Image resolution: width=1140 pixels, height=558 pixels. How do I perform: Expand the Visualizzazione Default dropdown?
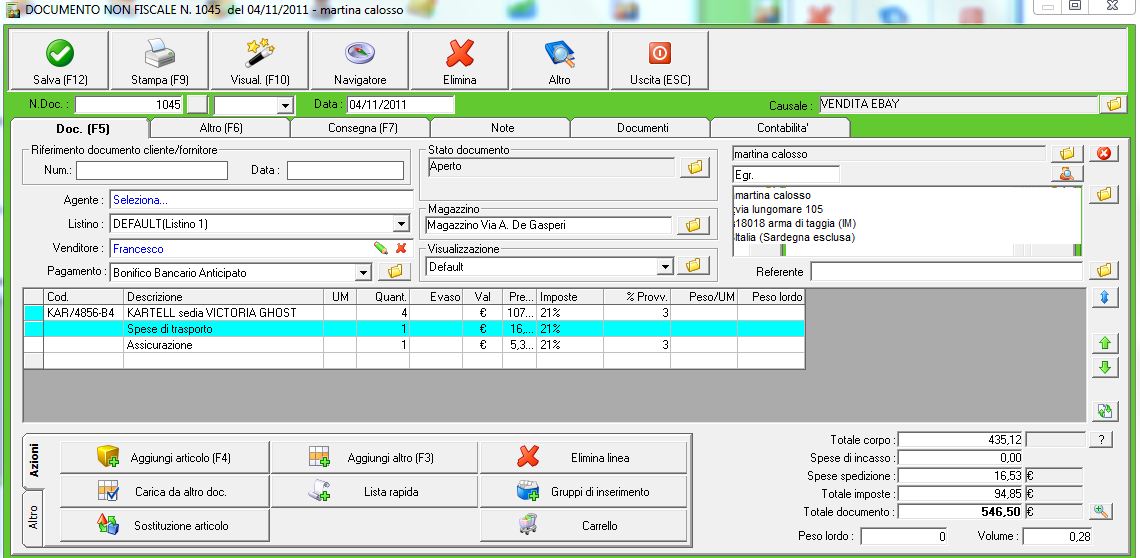tap(665, 267)
